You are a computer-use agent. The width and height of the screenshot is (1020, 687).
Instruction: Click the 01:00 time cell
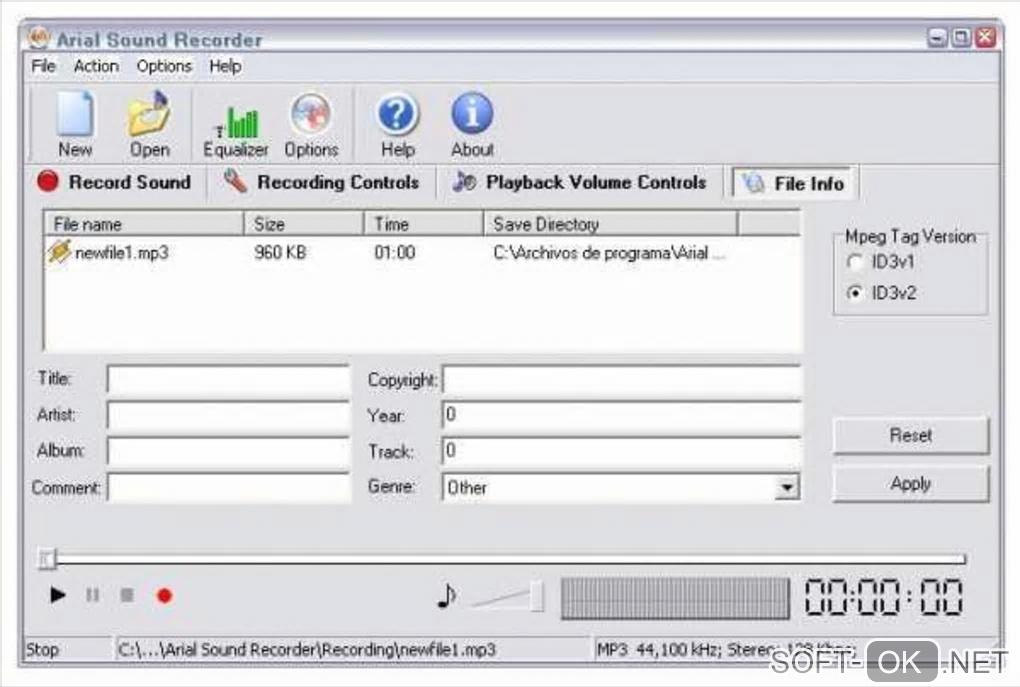pos(394,252)
